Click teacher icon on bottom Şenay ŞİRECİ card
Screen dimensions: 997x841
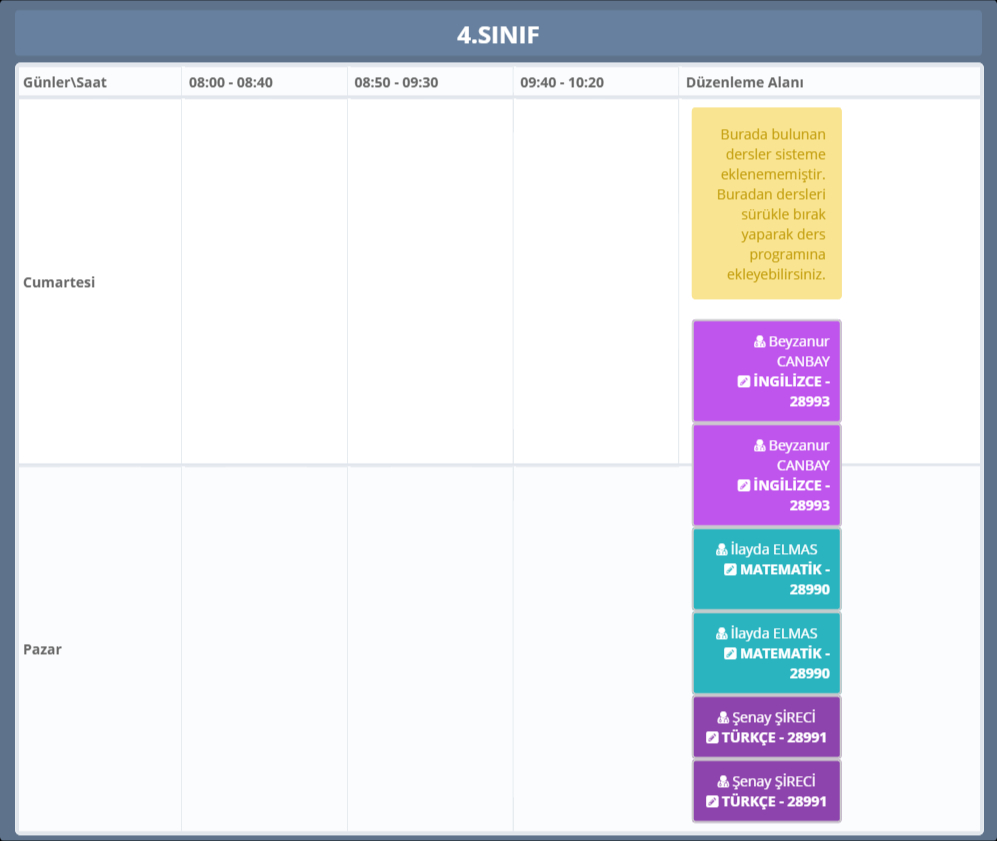723,781
